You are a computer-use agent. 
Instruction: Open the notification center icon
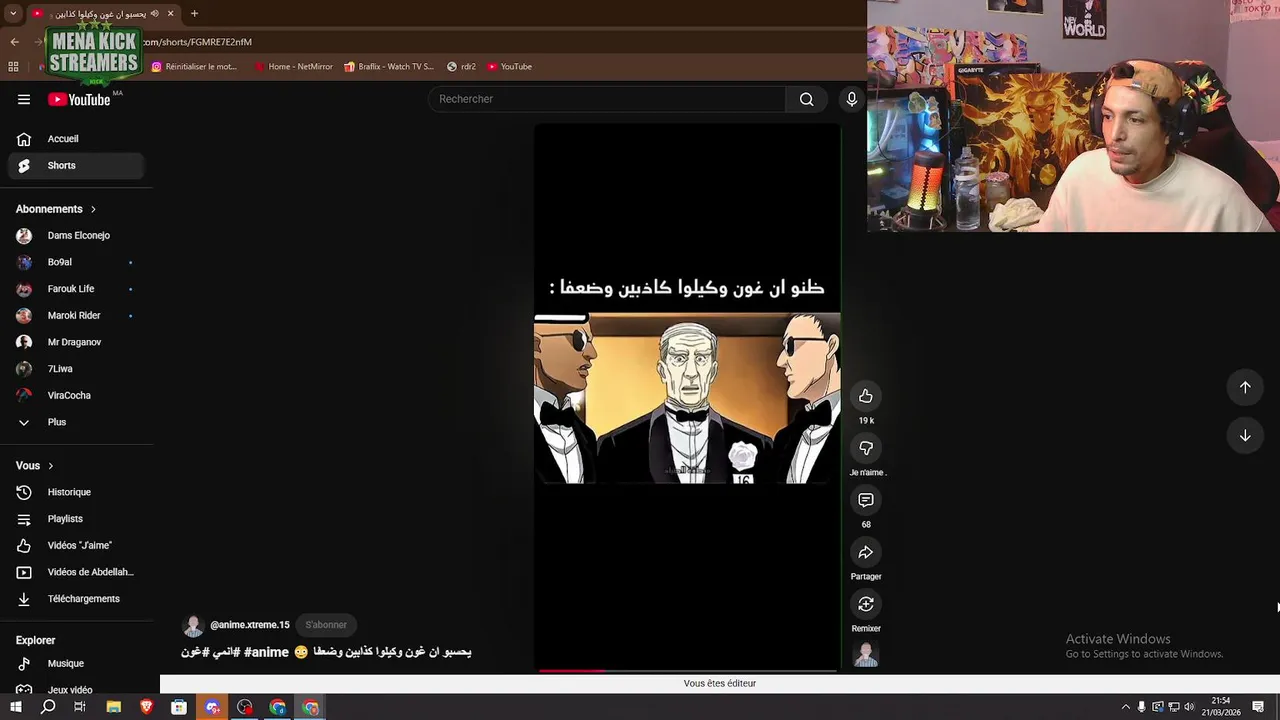click(1260, 707)
